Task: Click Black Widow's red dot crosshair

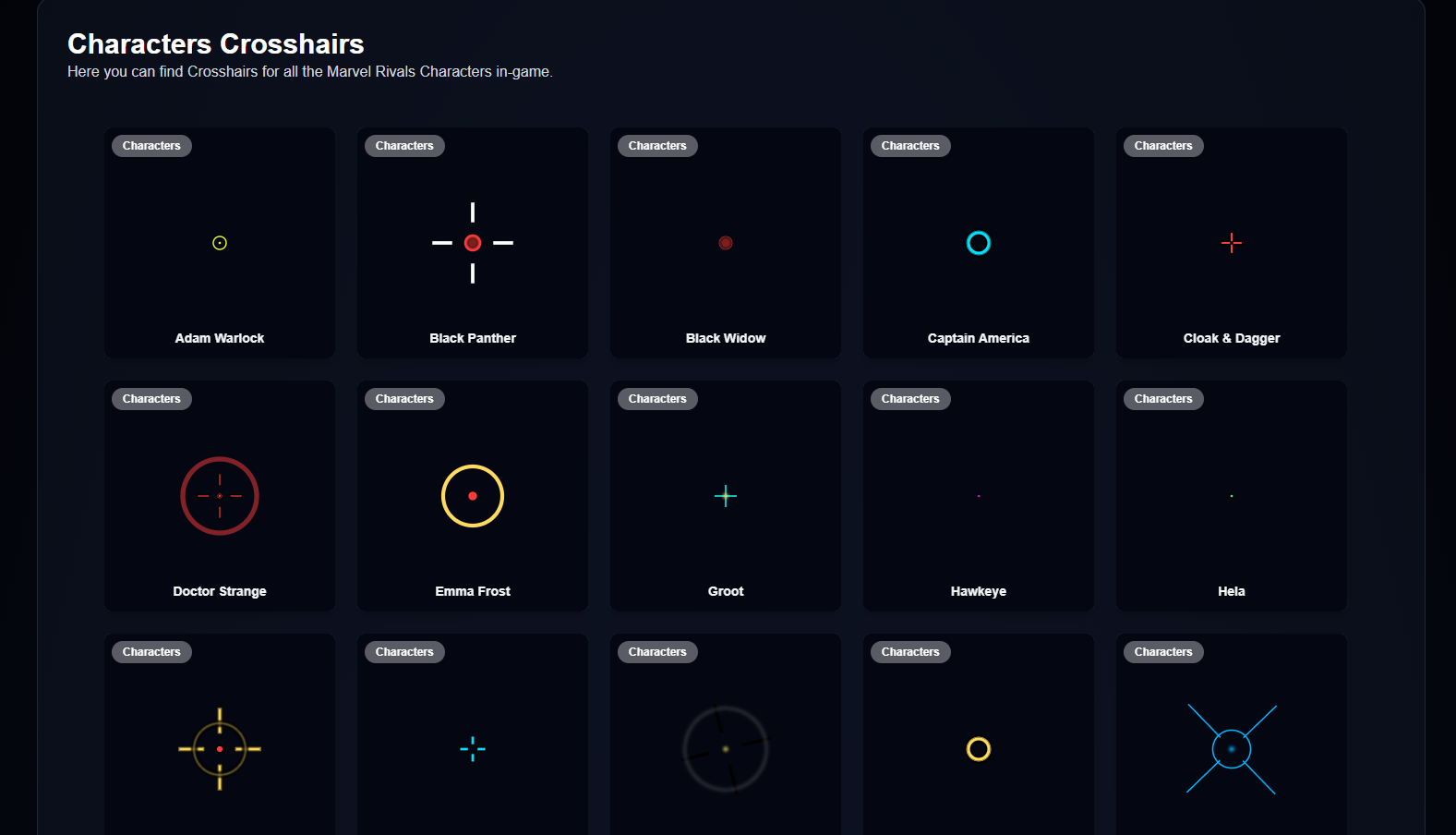Action: click(726, 243)
